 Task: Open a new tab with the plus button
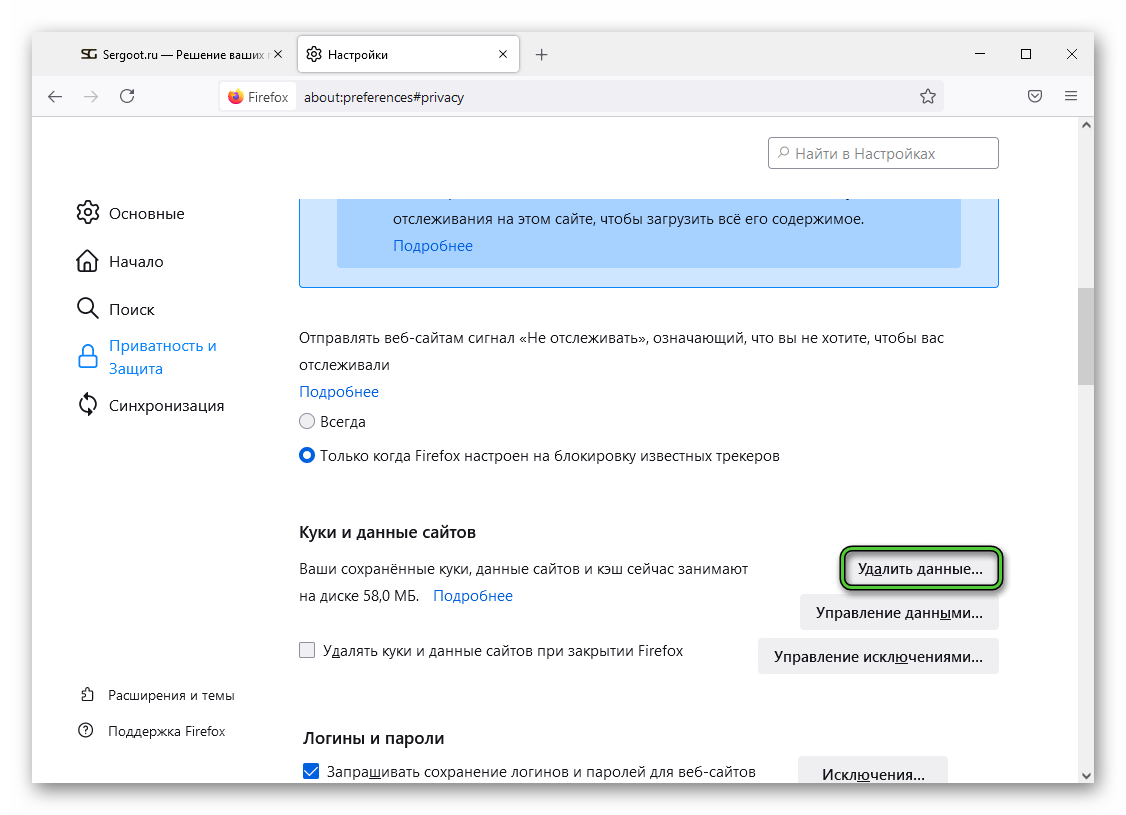541,55
